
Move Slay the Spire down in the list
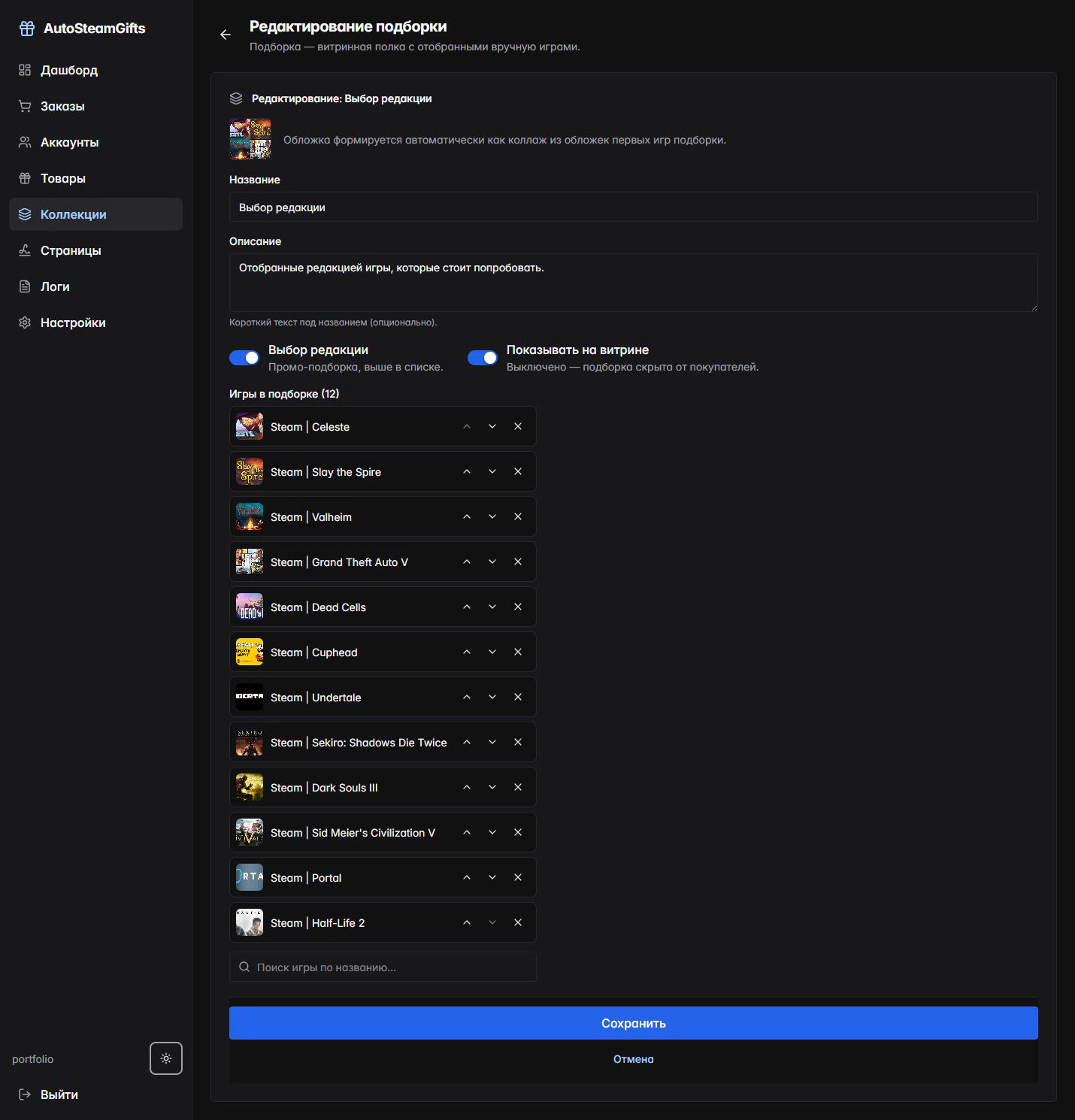pyautogui.click(x=492, y=471)
